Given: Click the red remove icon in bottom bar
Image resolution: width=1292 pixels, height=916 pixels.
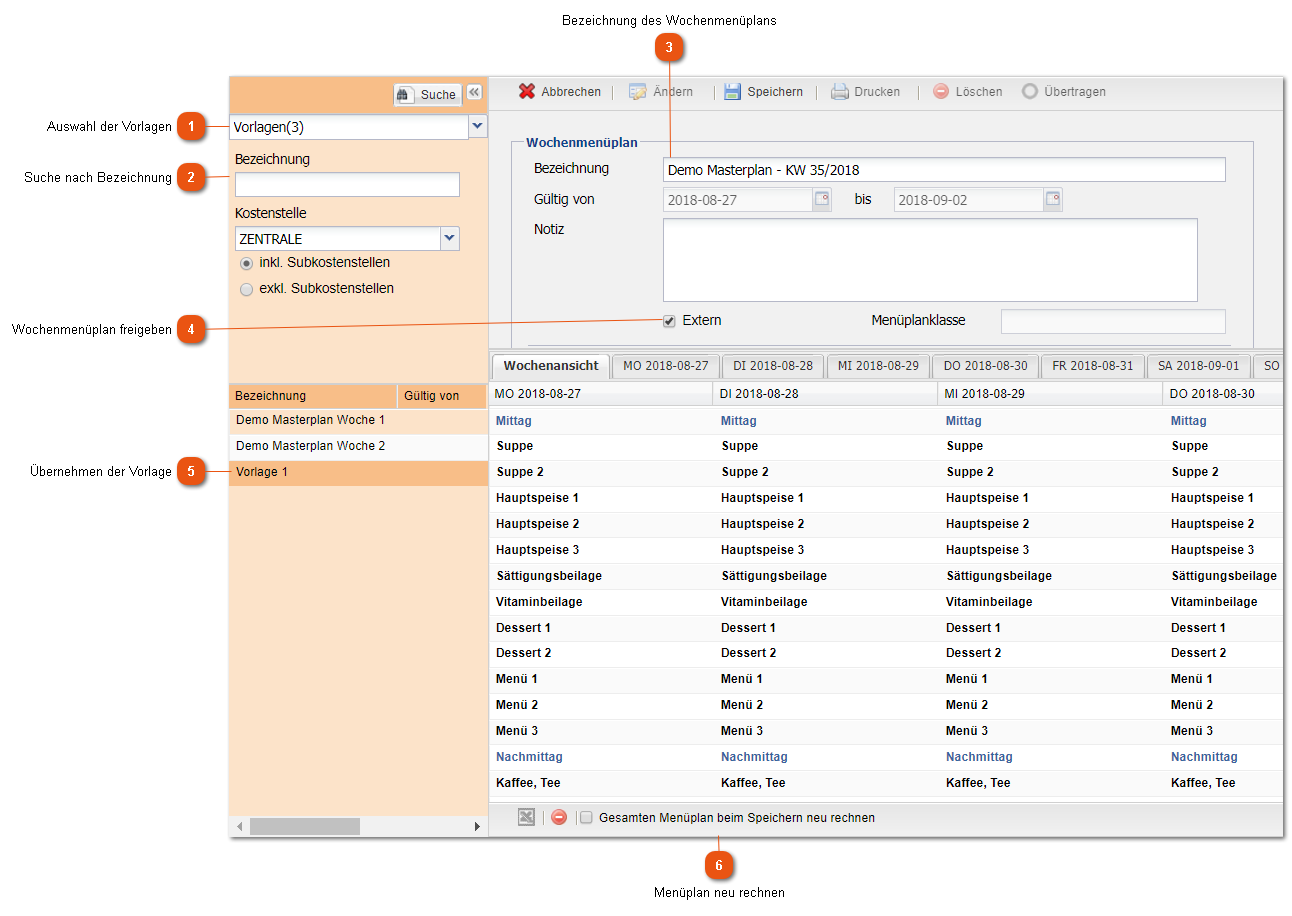Looking at the screenshot, I should (x=559, y=817).
